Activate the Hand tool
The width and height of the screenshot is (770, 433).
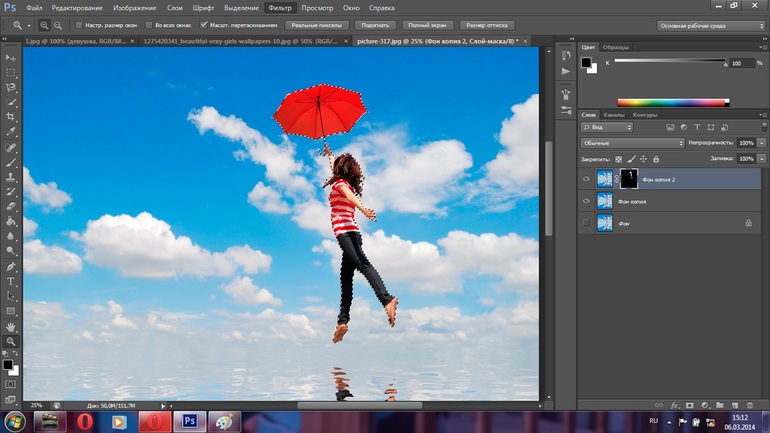tap(12, 327)
